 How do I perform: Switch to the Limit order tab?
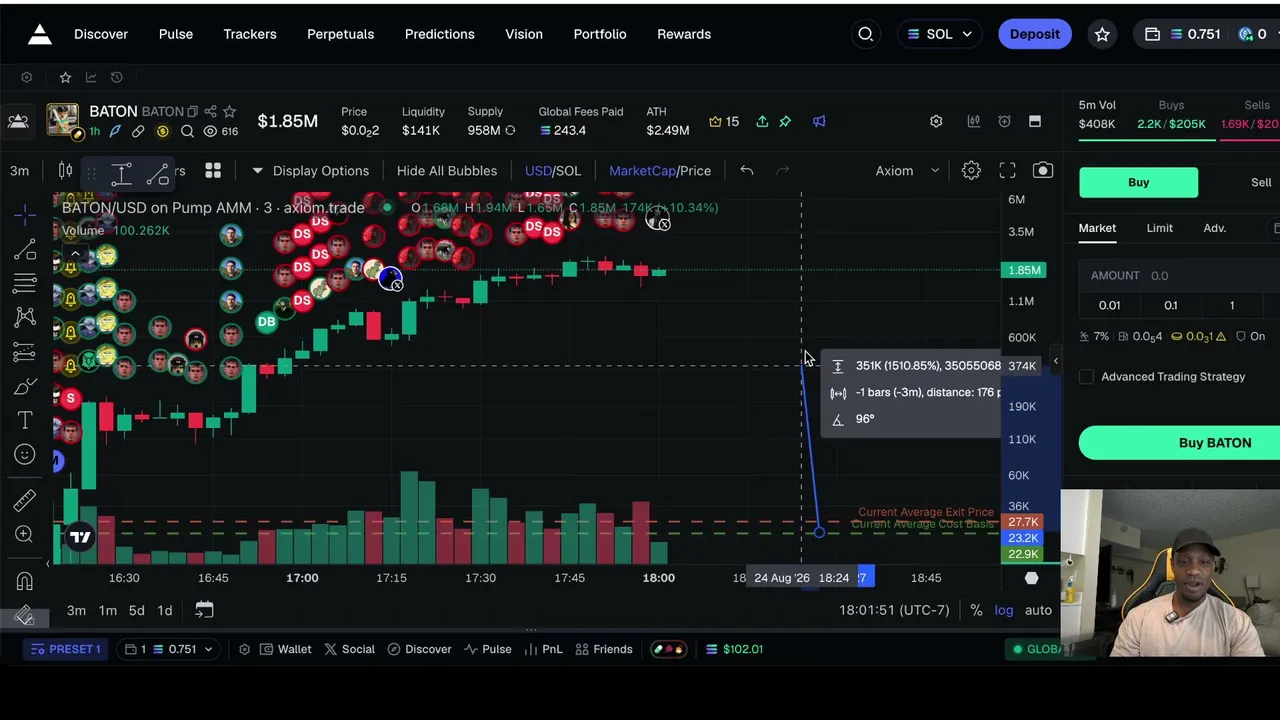(x=1160, y=228)
